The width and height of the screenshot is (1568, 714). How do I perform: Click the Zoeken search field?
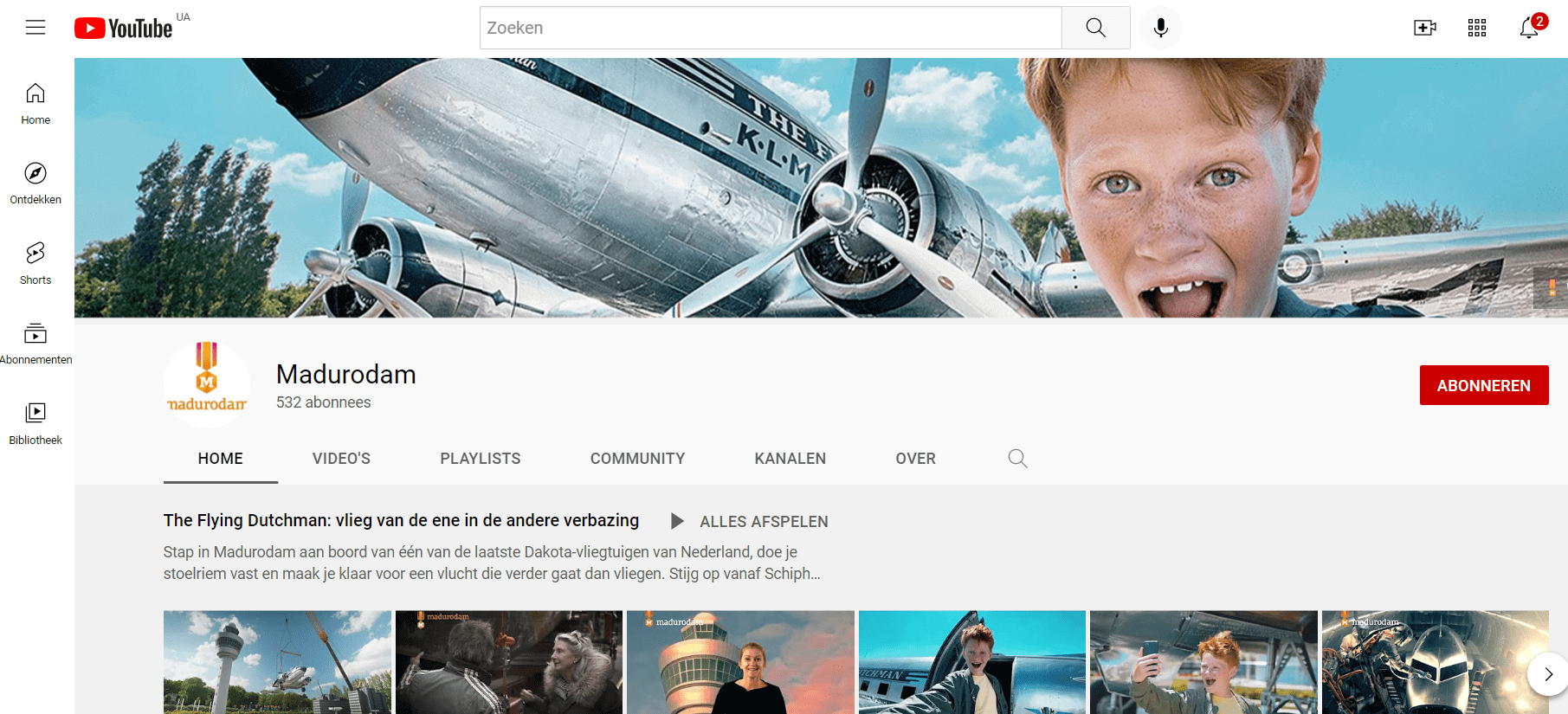pos(771,28)
